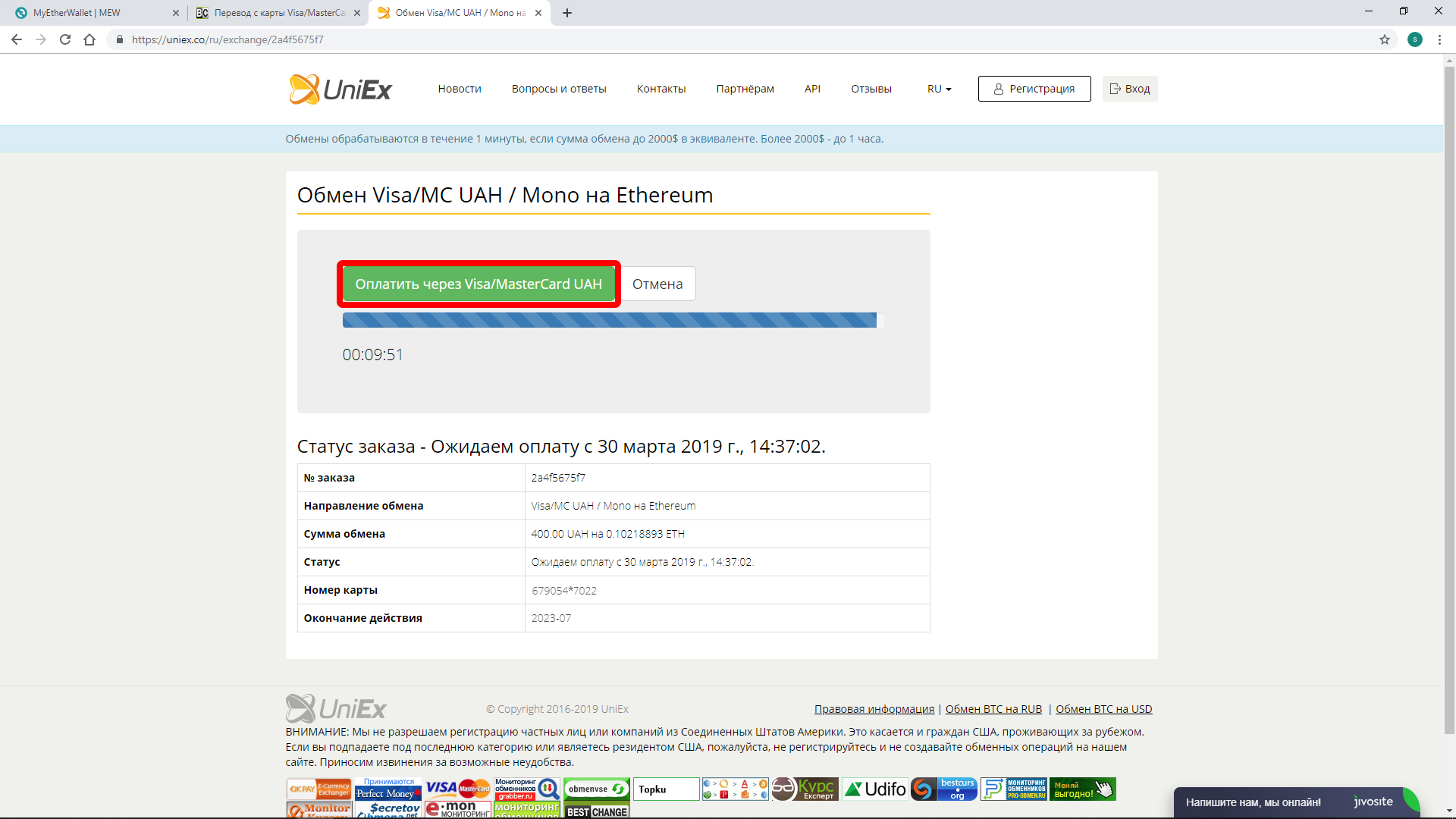Click the Регистрация button

point(1034,89)
